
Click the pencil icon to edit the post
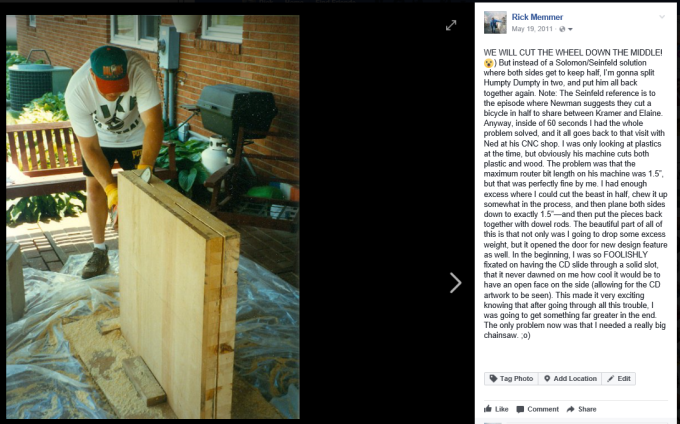[x=611, y=378]
